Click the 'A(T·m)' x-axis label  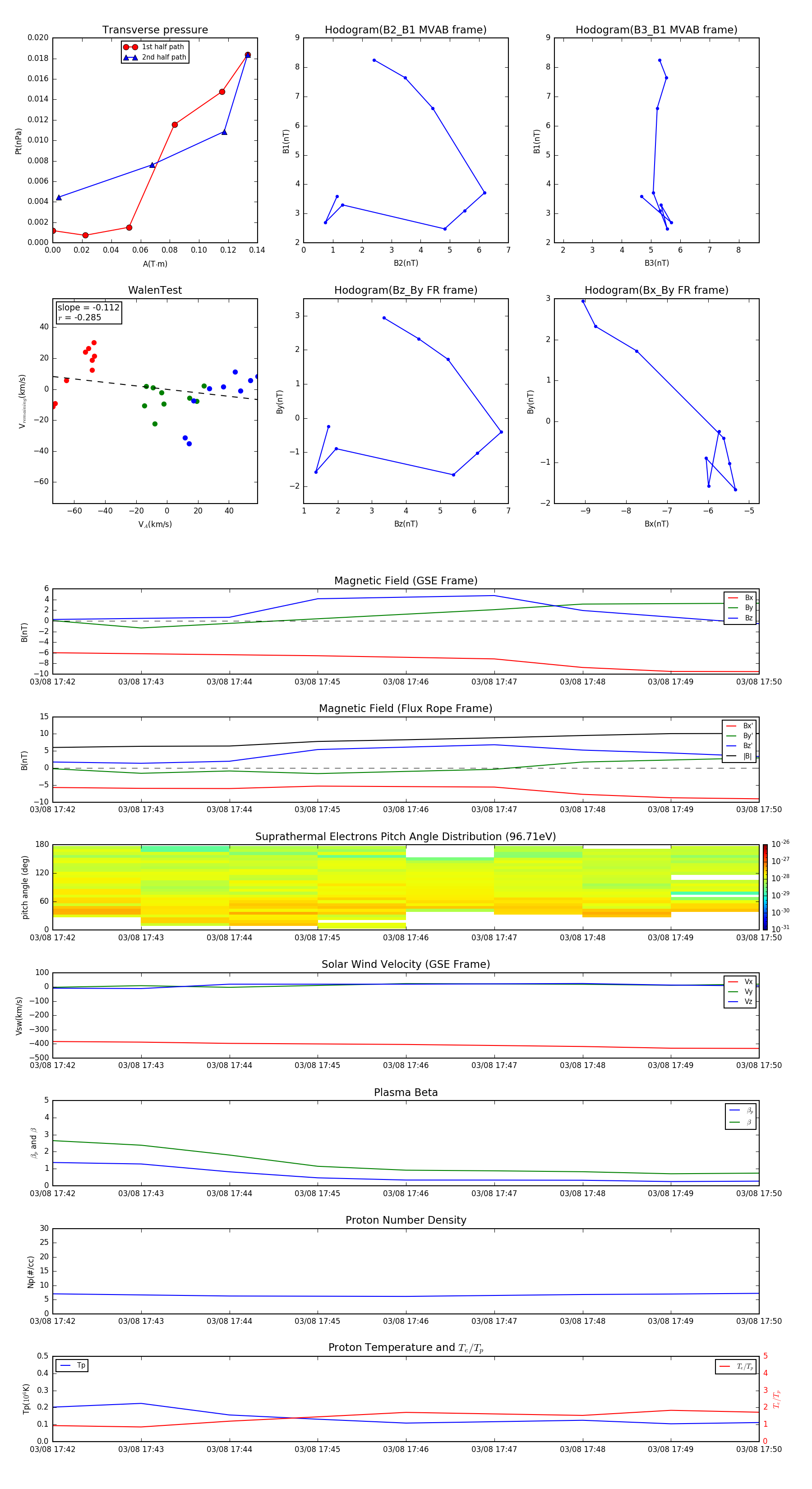pos(155,264)
